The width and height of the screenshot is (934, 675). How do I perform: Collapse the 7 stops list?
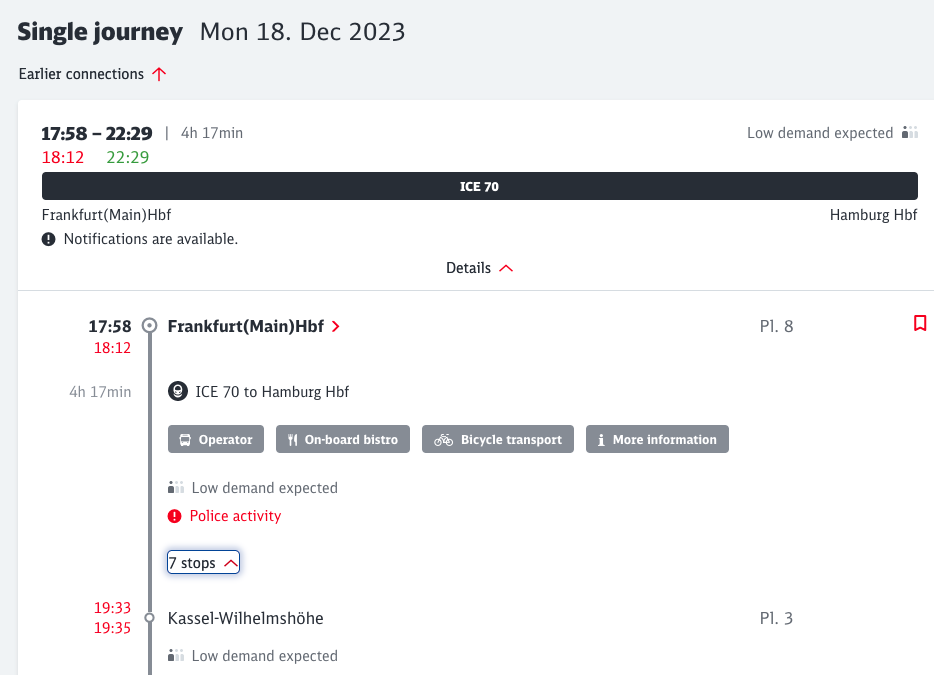pos(203,563)
